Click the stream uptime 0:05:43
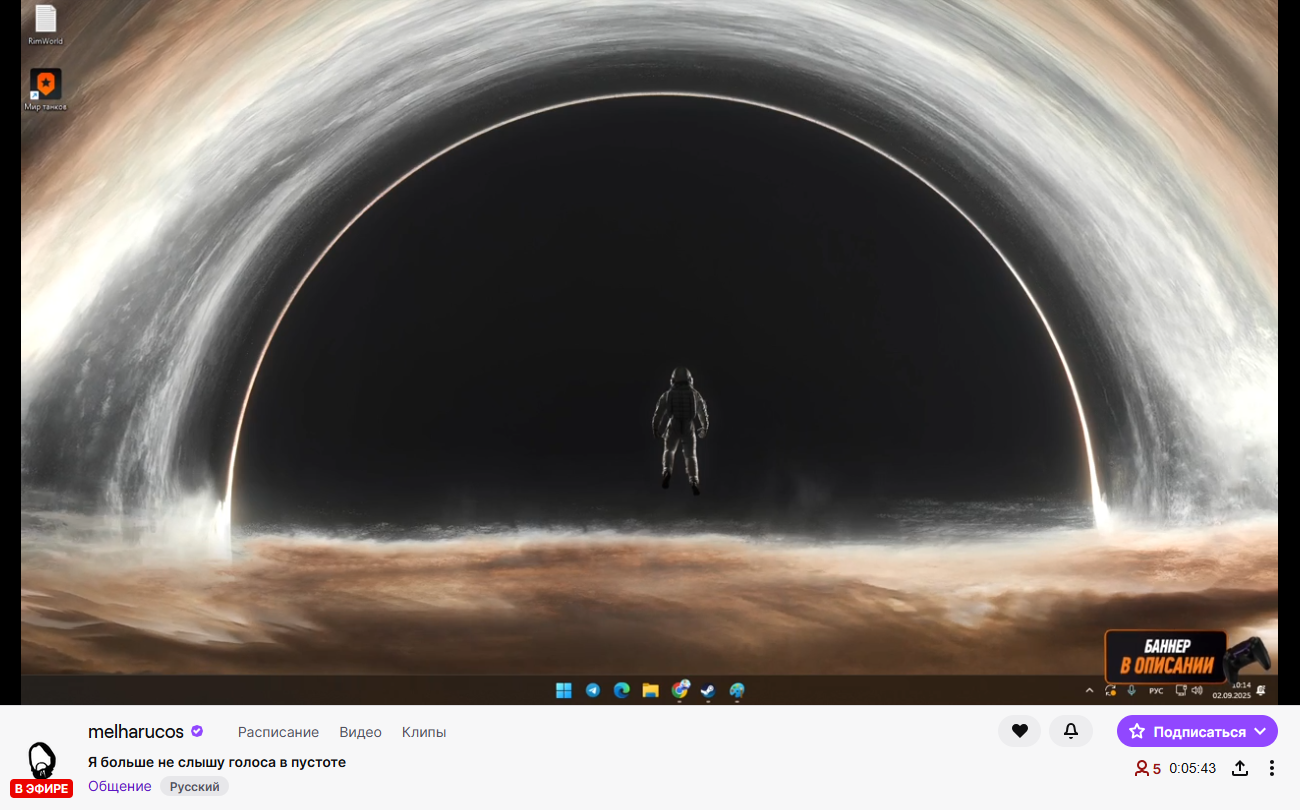 (x=1192, y=768)
